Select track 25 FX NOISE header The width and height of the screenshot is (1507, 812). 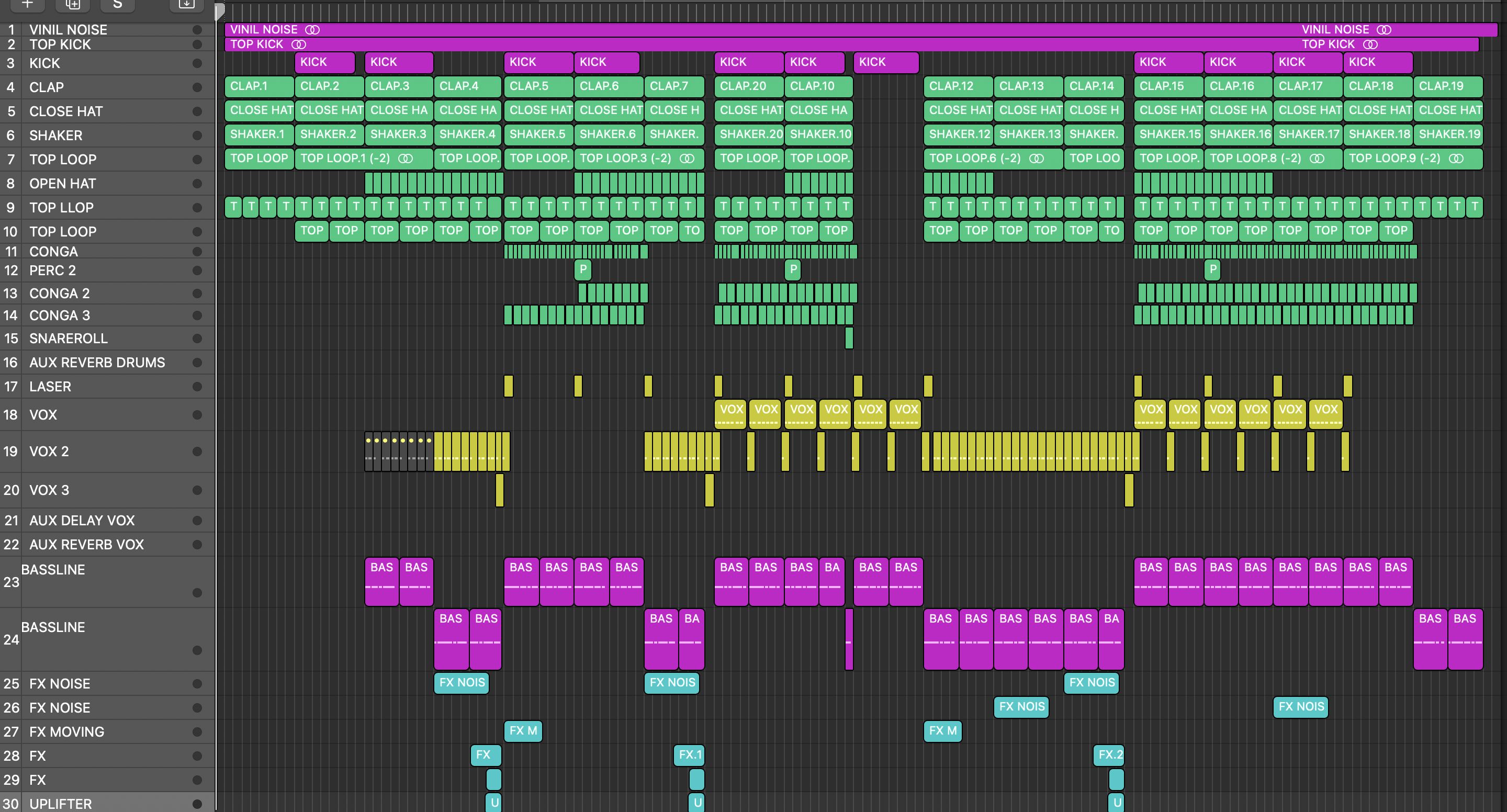point(108,684)
